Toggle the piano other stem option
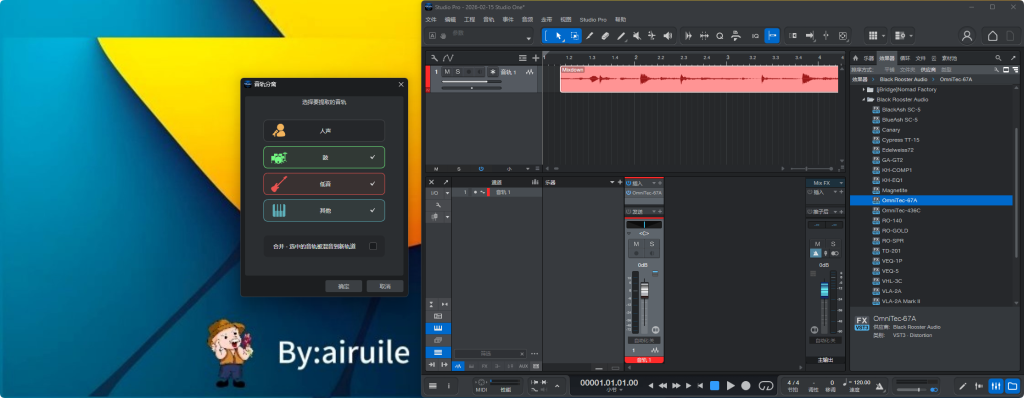Image resolution: width=1024 pixels, height=398 pixels. [324, 210]
